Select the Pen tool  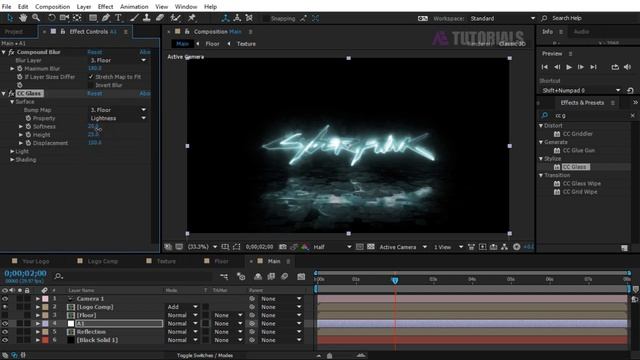click(106, 18)
